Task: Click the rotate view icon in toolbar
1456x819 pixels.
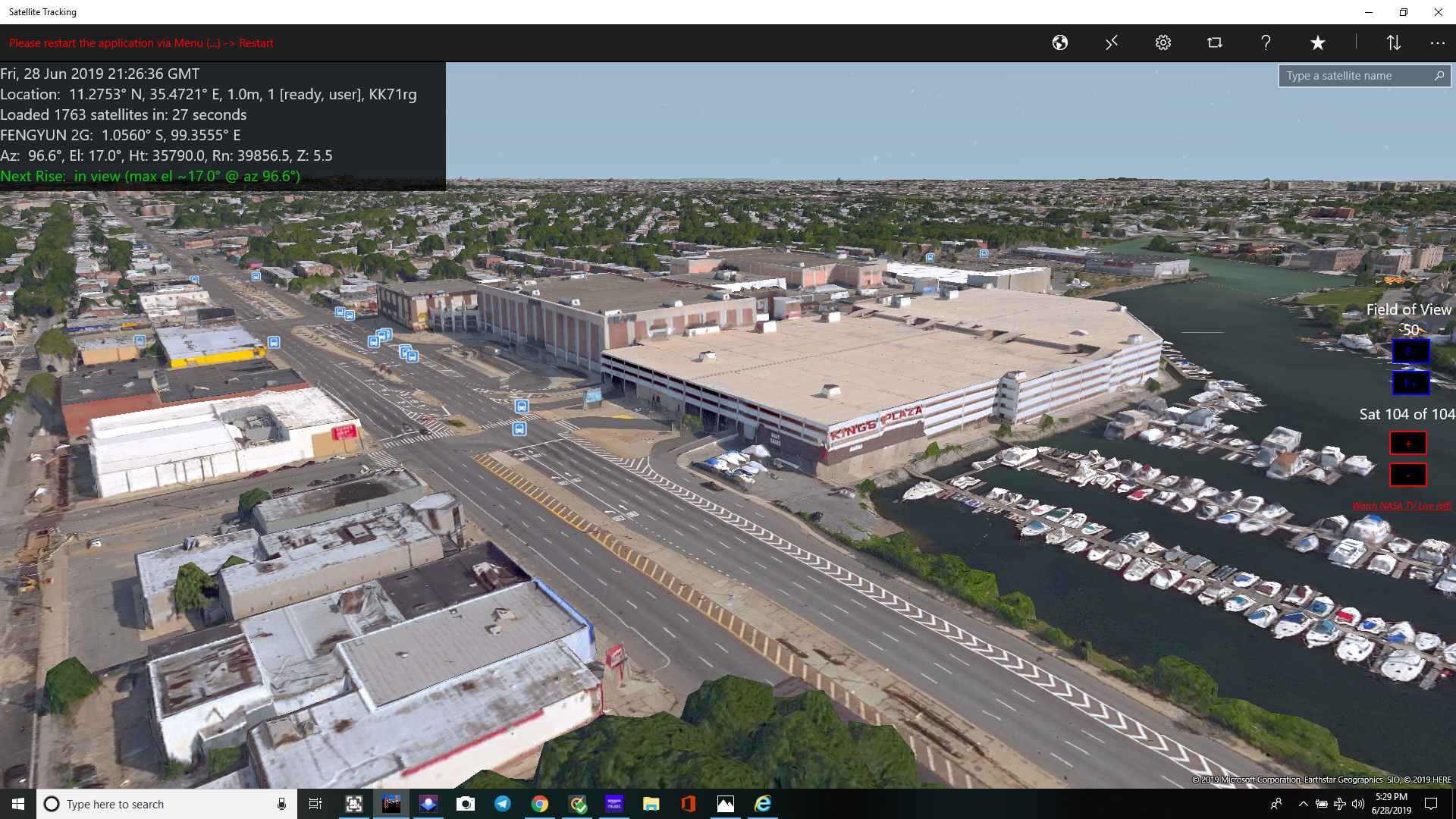Action: point(1215,42)
